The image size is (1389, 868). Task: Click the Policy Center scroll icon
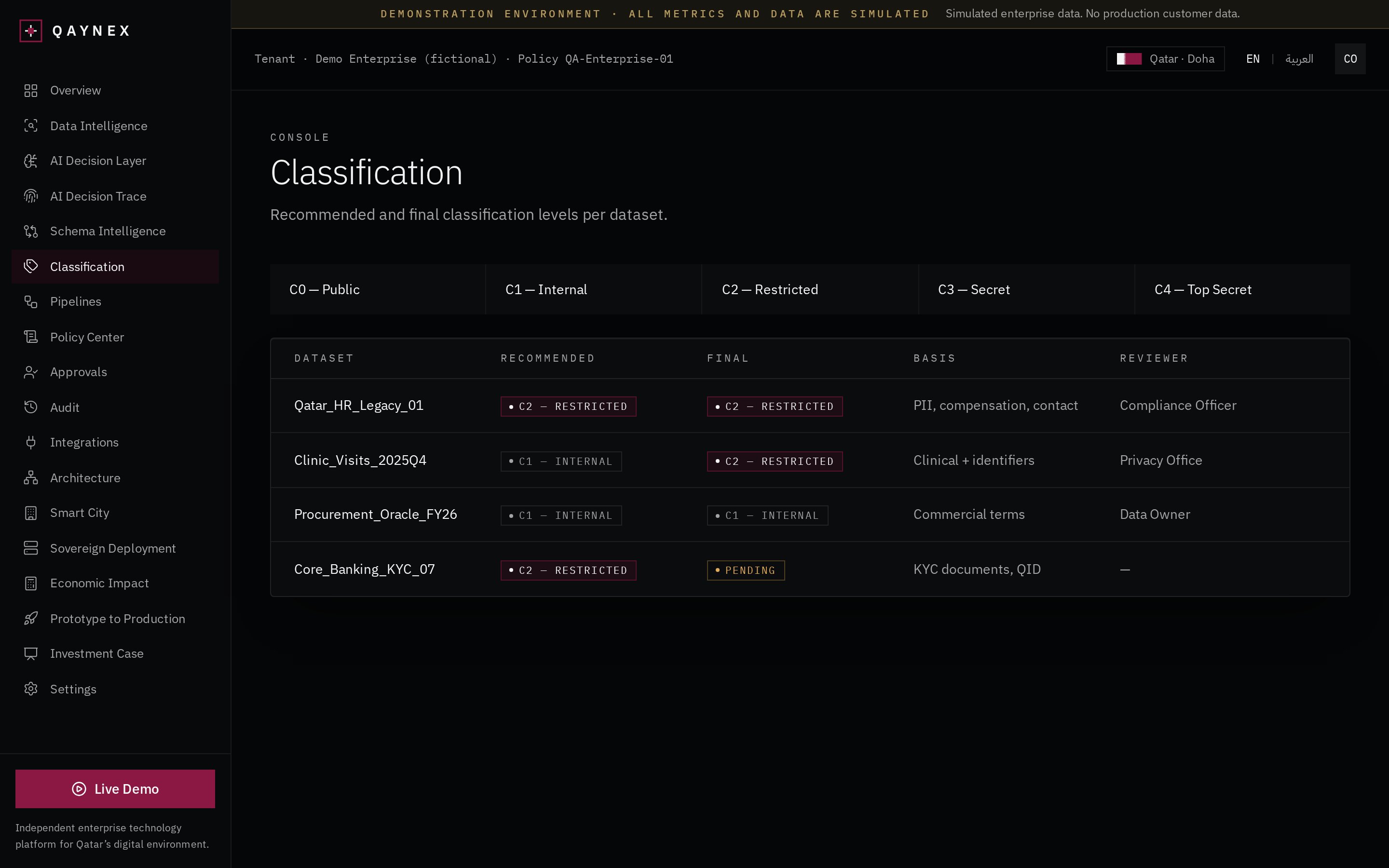pyautogui.click(x=31, y=337)
